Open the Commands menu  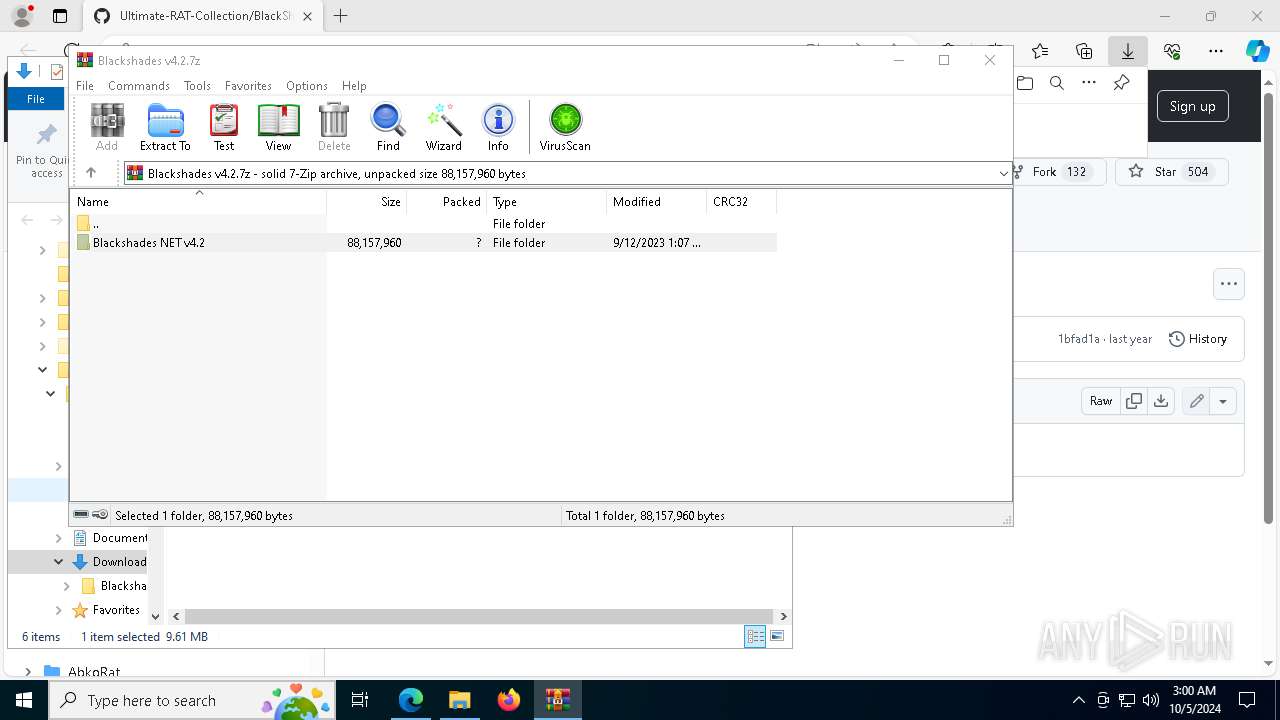(x=139, y=86)
